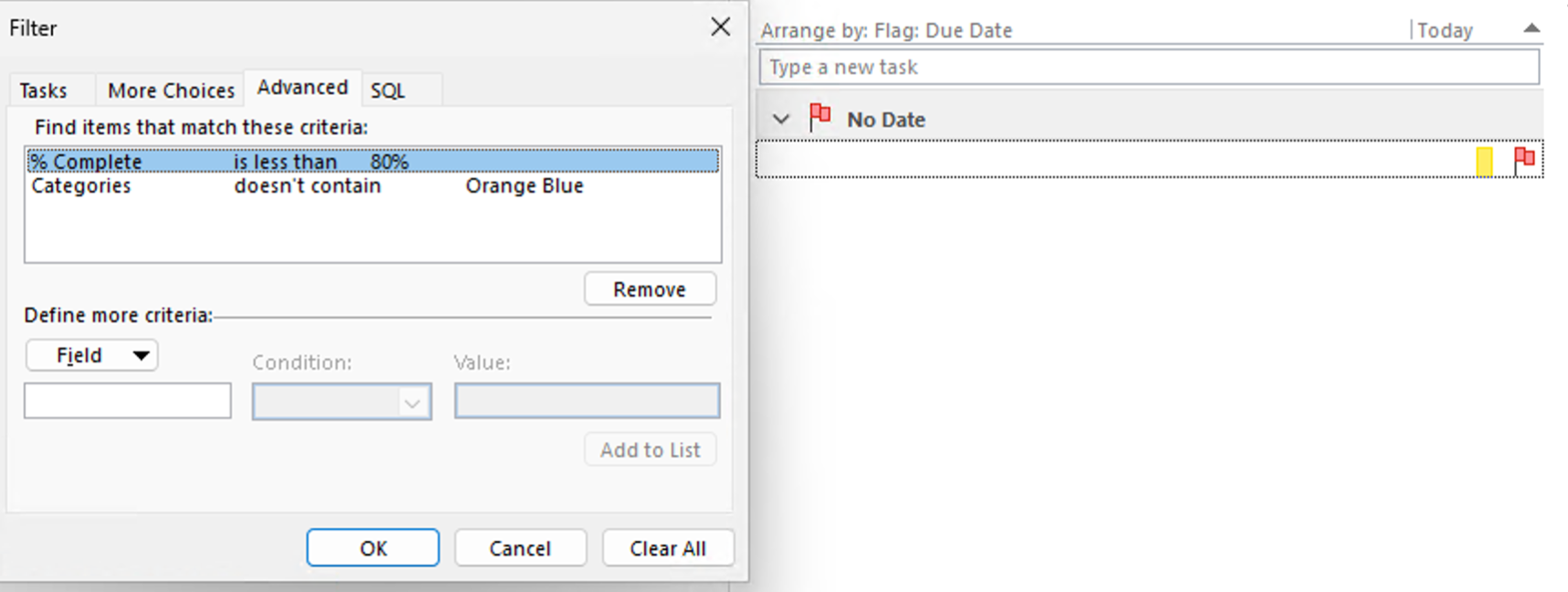This screenshot has width=1568, height=592.
Task: Click Clear All to reset criteria
Action: point(668,547)
